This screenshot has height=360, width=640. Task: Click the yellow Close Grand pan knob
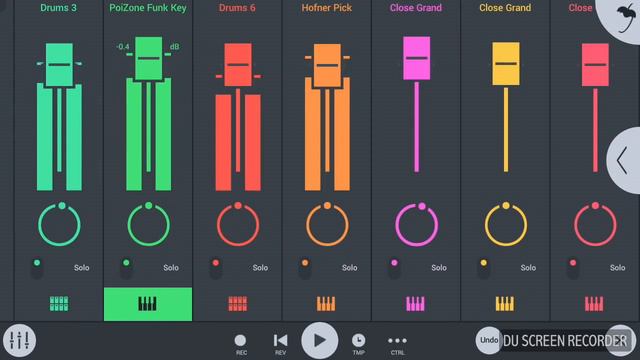(x=506, y=224)
